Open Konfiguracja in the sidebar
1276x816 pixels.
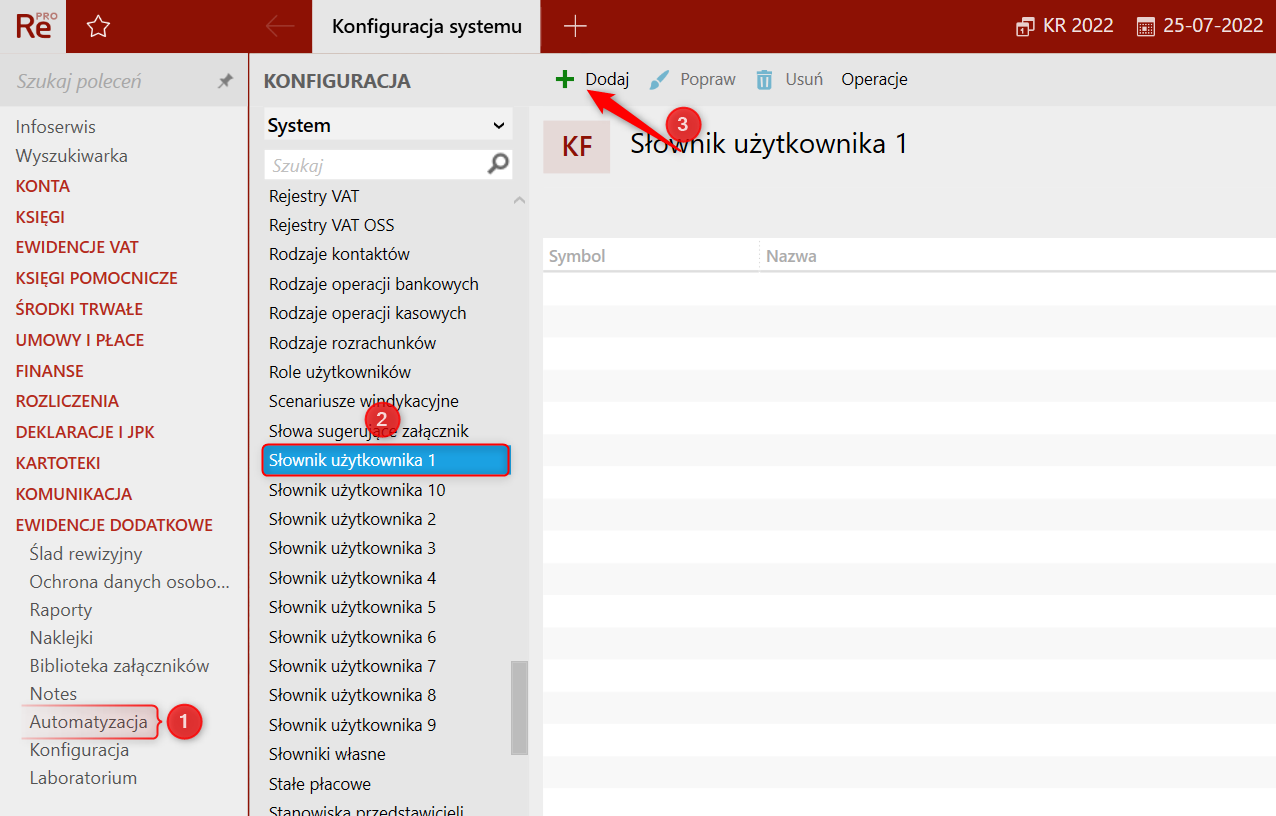79,750
